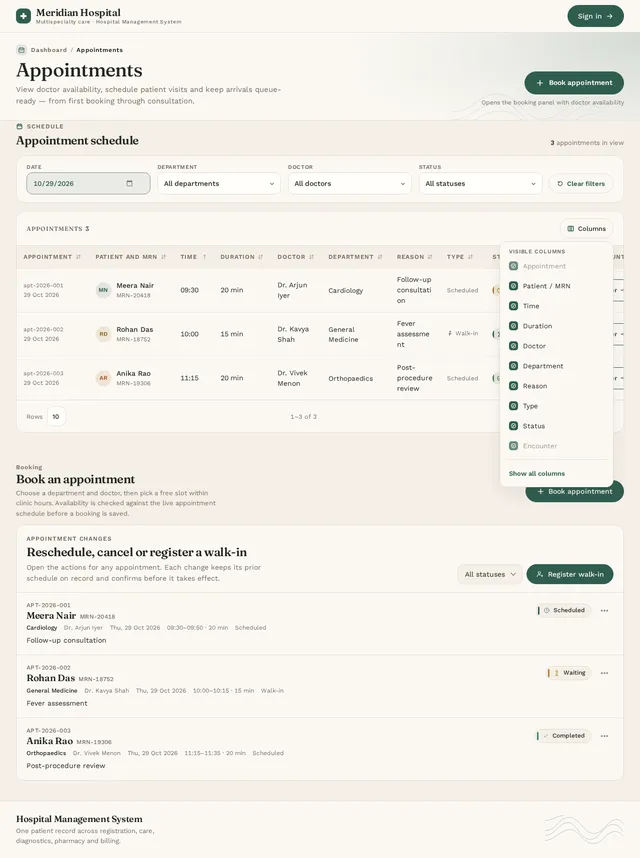
Task: Open the actions menu for Anika Rao
Action: [604, 736]
